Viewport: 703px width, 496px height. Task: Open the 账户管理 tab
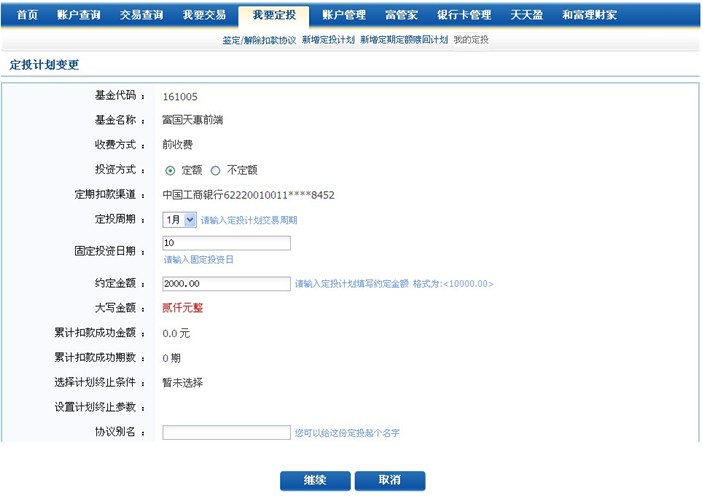coord(343,15)
